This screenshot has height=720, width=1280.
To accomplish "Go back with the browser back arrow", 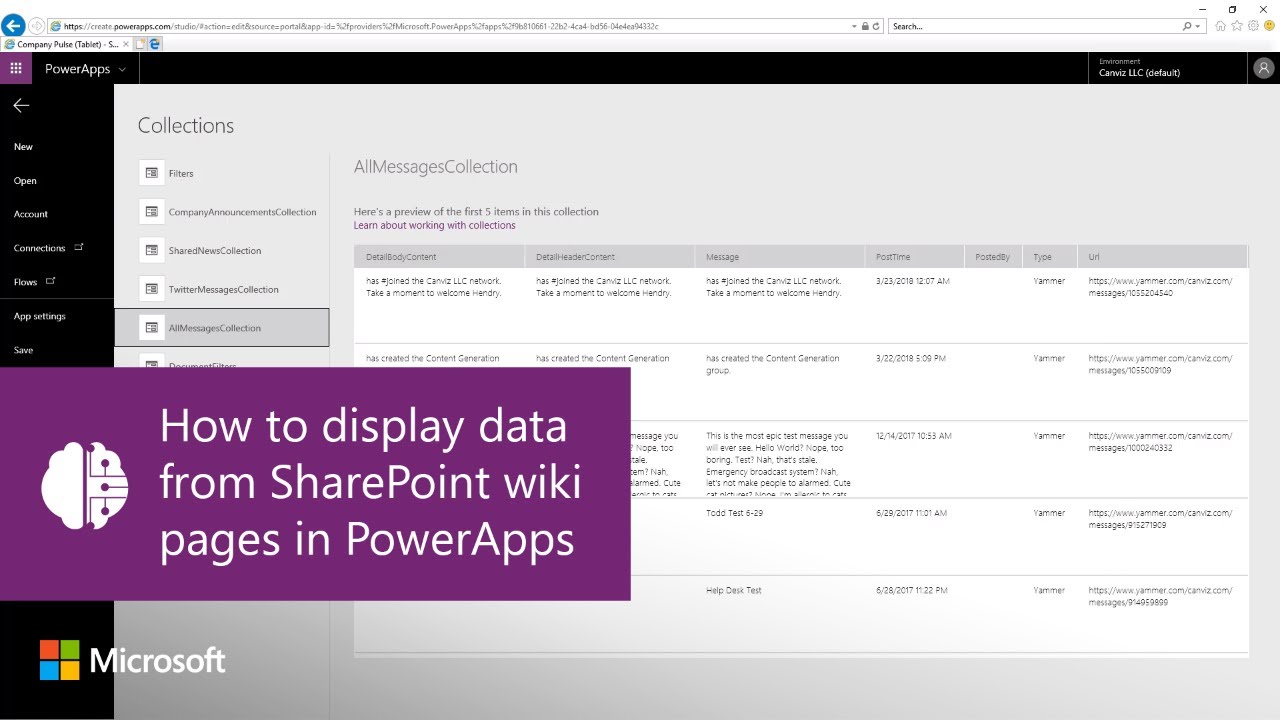I will click(13, 26).
